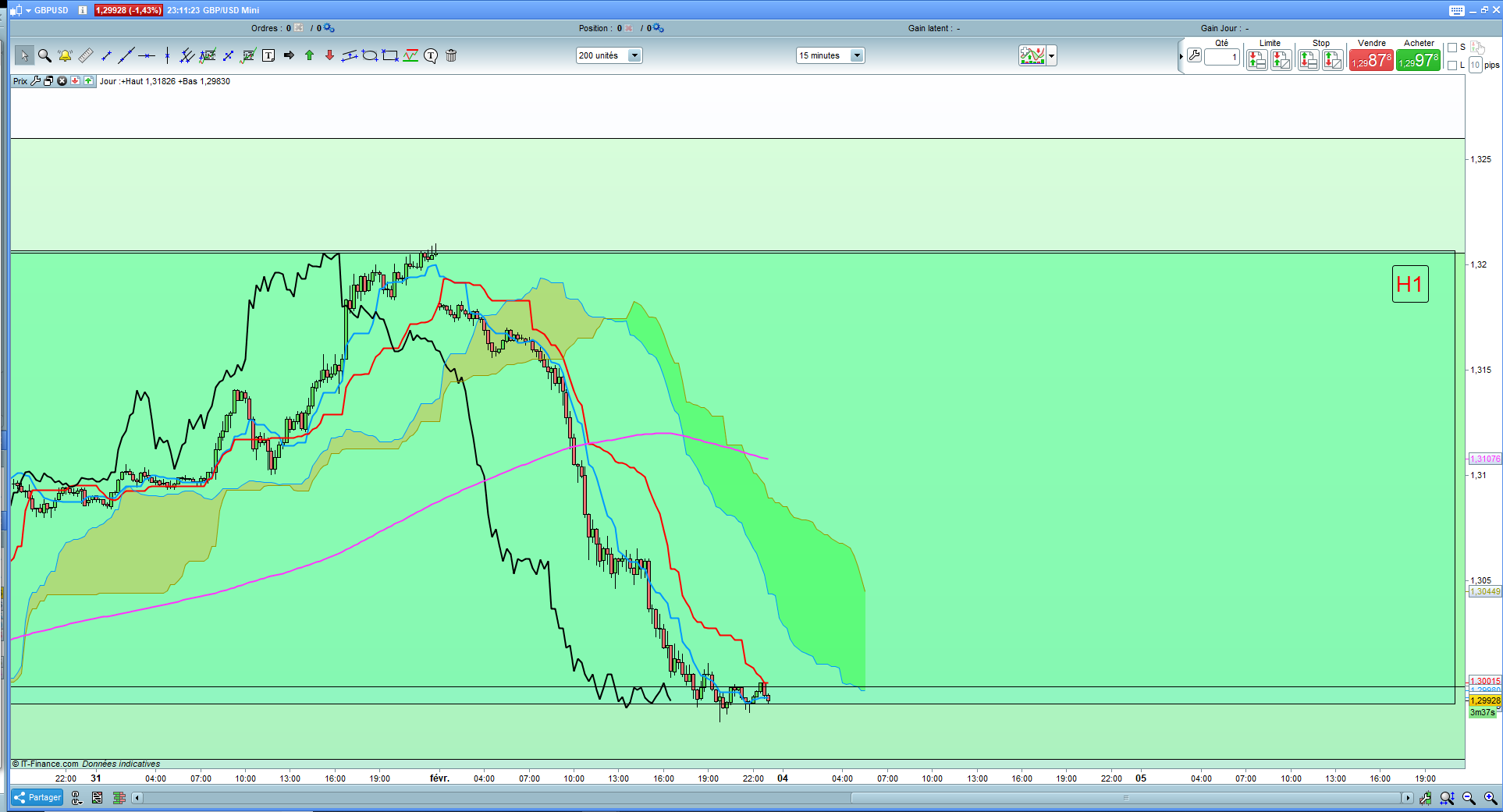Insert a red down arrow
Image resolution: width=1503 pixels, height=812 pixels.
pos(329,55)
